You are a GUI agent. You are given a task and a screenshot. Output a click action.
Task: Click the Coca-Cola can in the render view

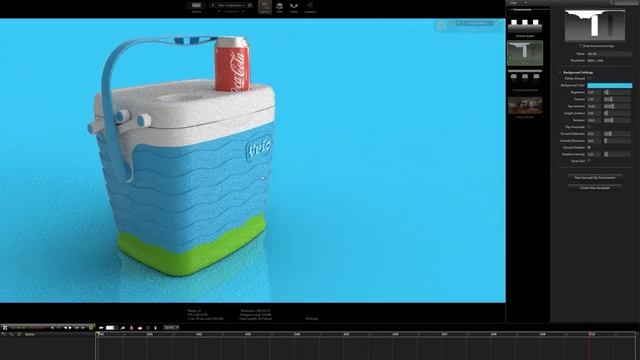point(232,64)
